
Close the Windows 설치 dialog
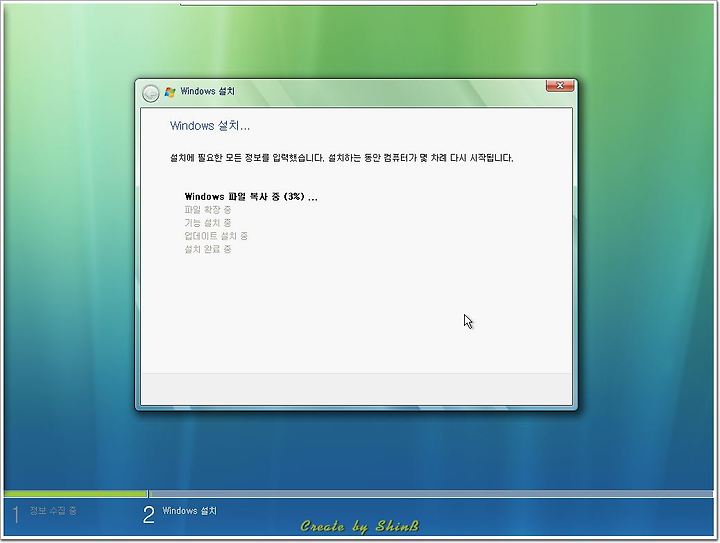point(560,86)
